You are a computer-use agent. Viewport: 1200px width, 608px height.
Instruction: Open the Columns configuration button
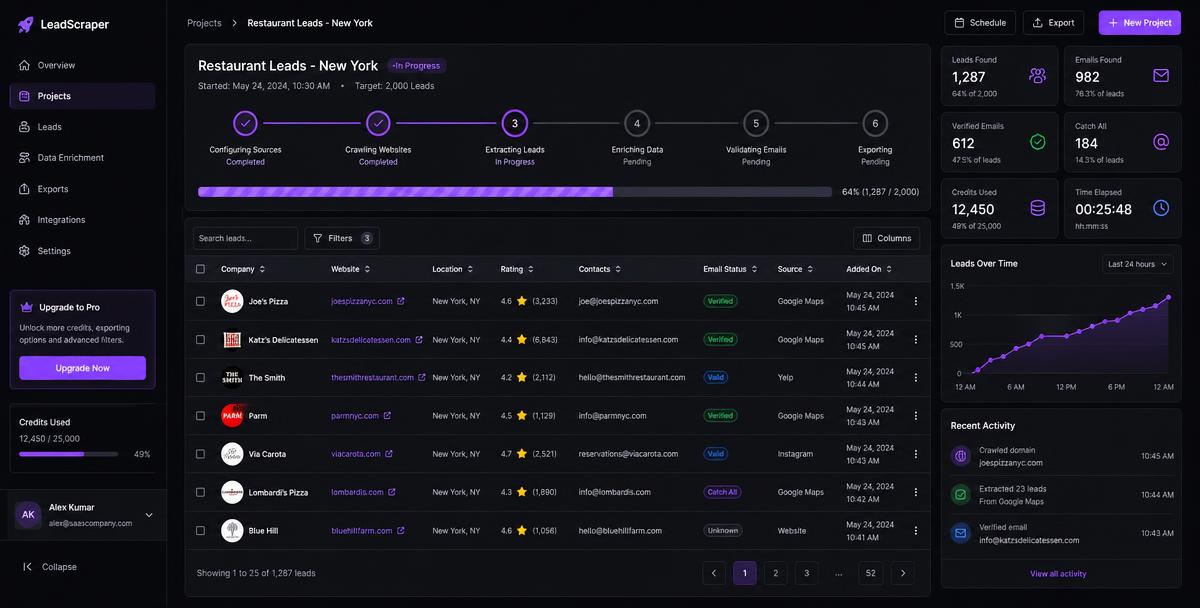887,238
